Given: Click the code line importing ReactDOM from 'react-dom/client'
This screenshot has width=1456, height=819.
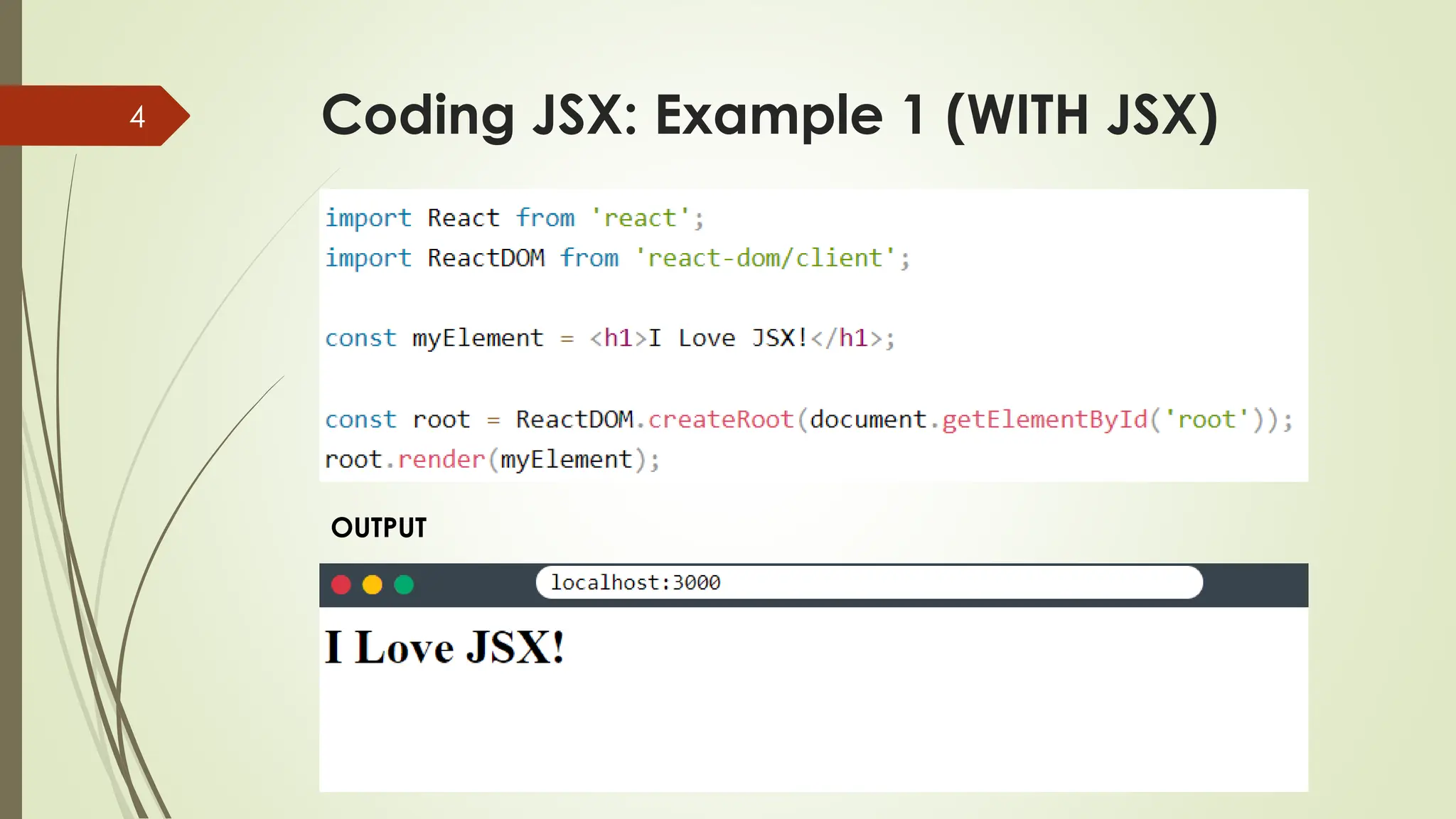Looking at the screenshot, I should pos(617,258).
